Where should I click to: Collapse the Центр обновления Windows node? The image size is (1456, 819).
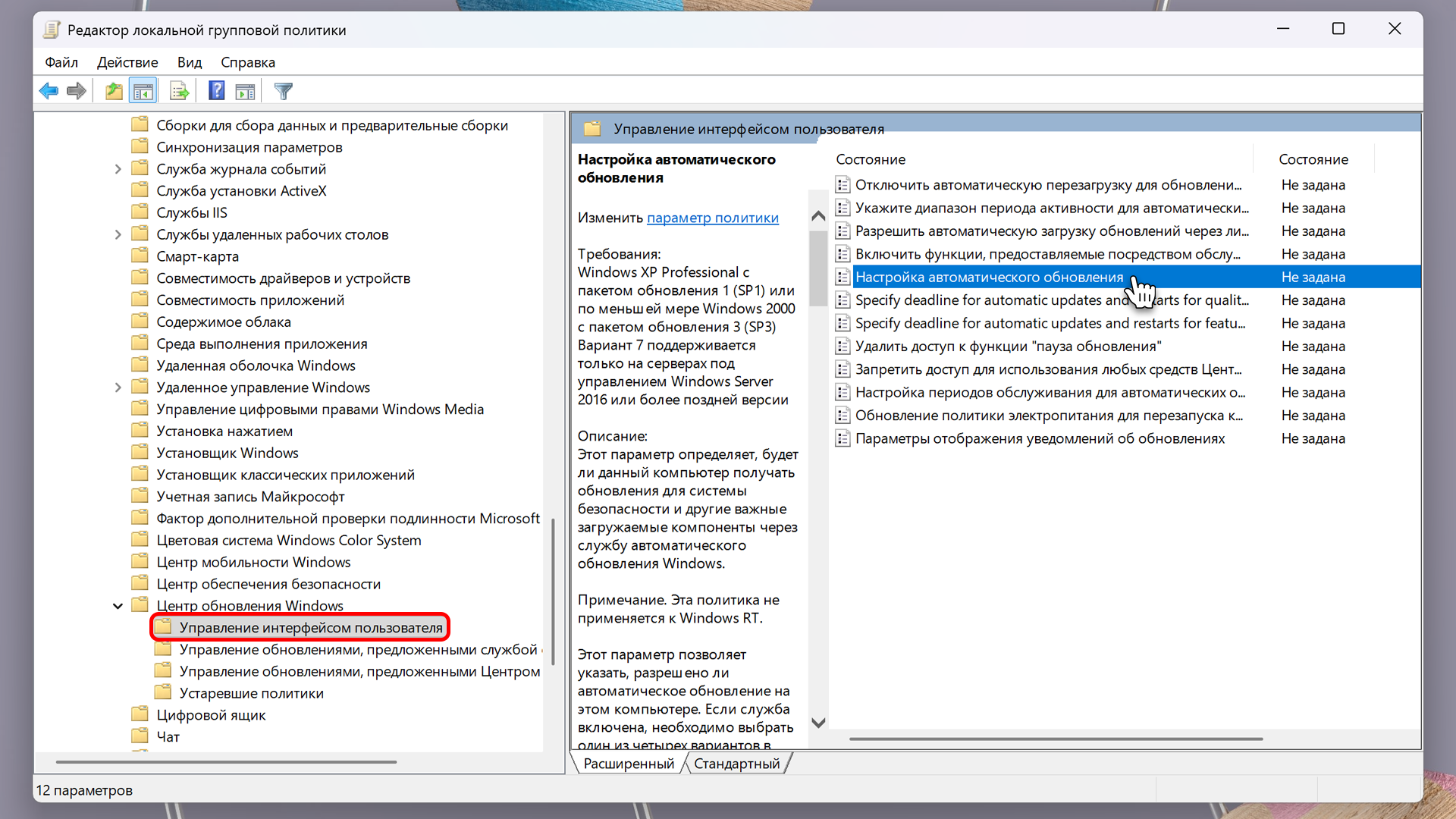pyautogui.click(x=118, y=606)
